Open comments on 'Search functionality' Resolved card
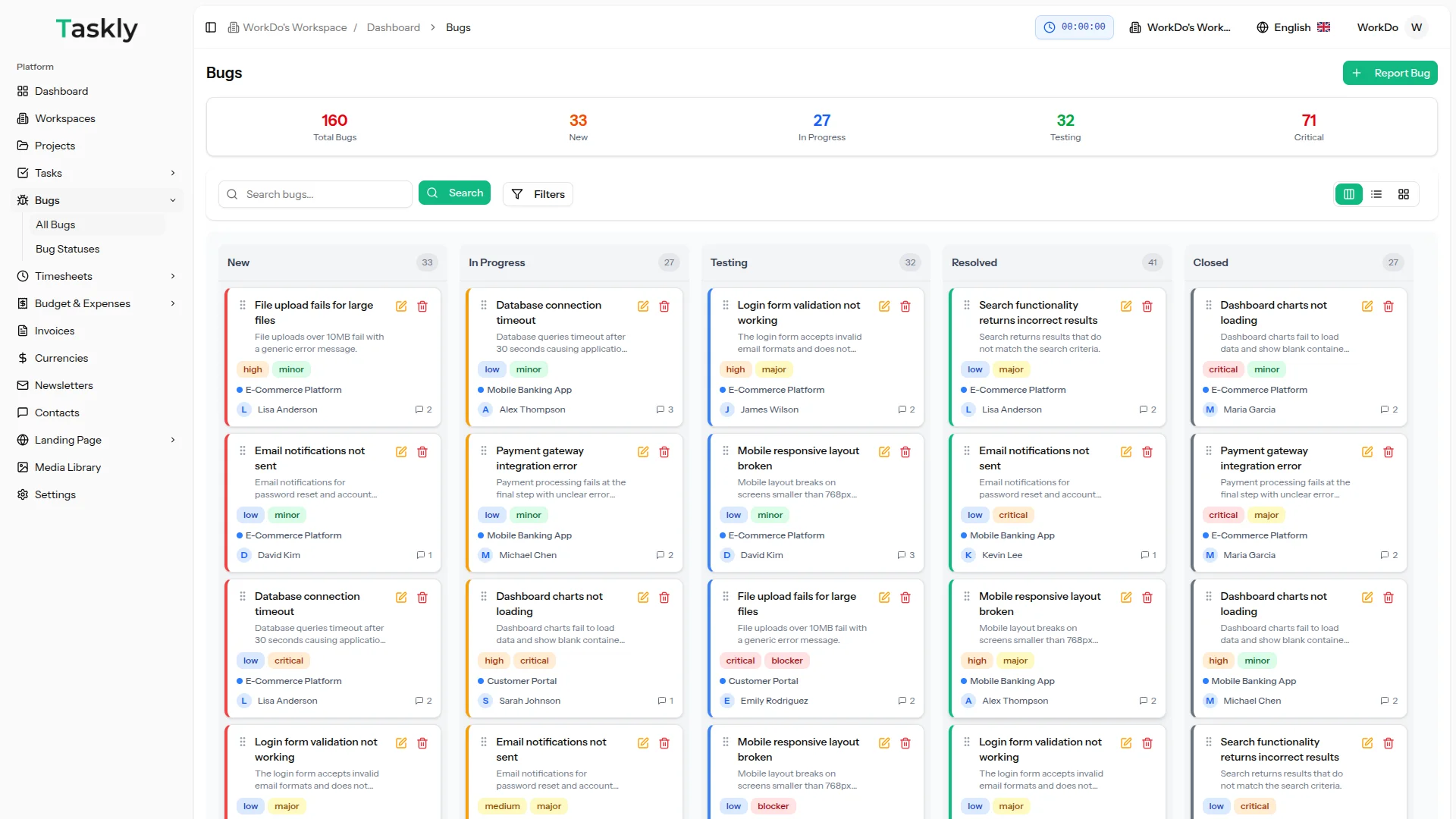1456x819 pixels. tap(1147, 409)
